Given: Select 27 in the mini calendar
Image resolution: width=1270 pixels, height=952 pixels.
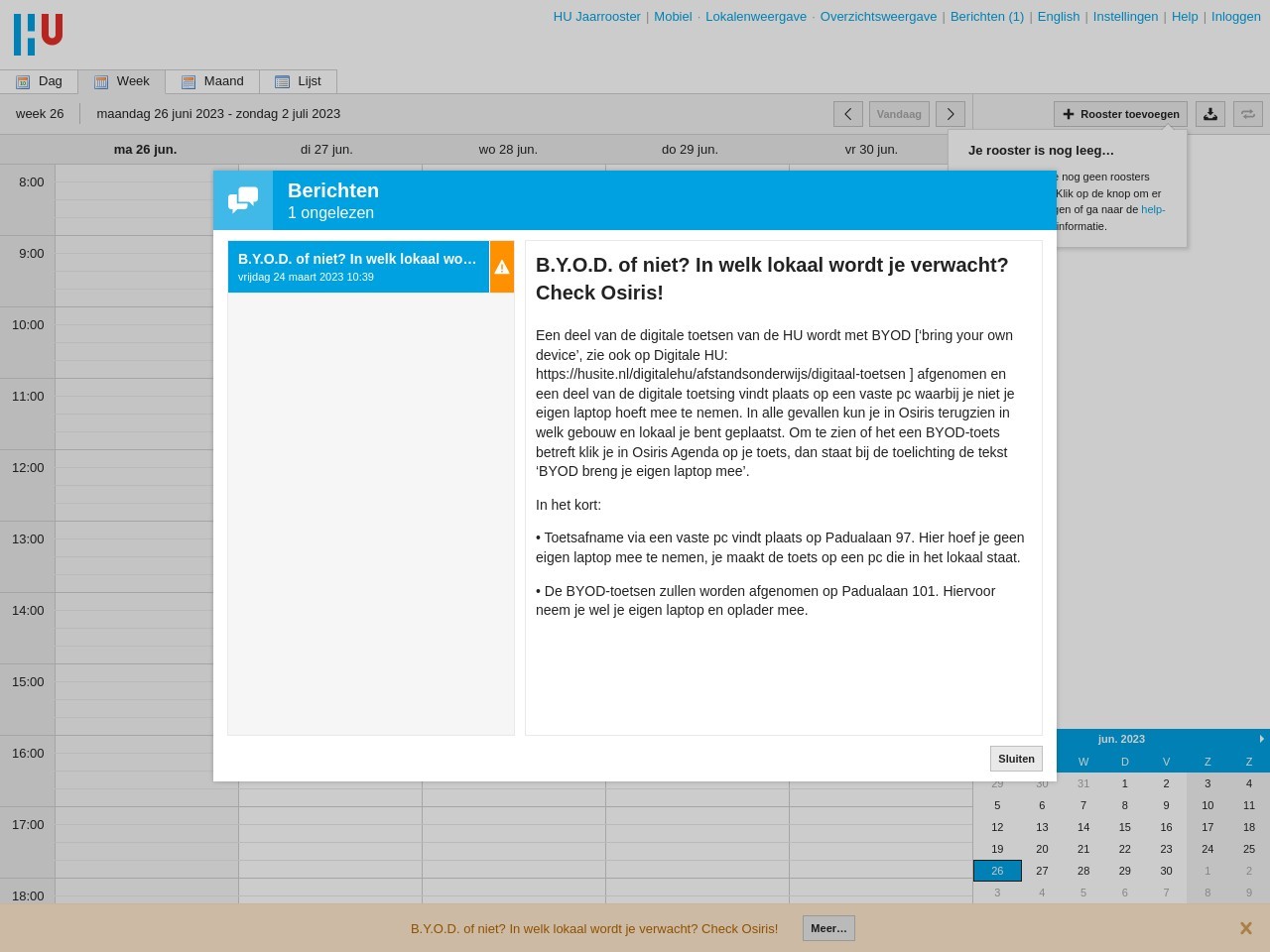Looking at the screenshot, I should pos(1042,871).
